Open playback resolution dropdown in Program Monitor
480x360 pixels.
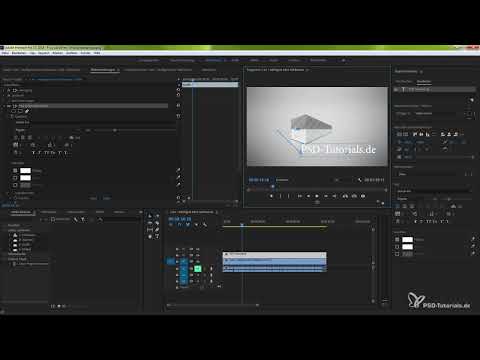[342, 180]
